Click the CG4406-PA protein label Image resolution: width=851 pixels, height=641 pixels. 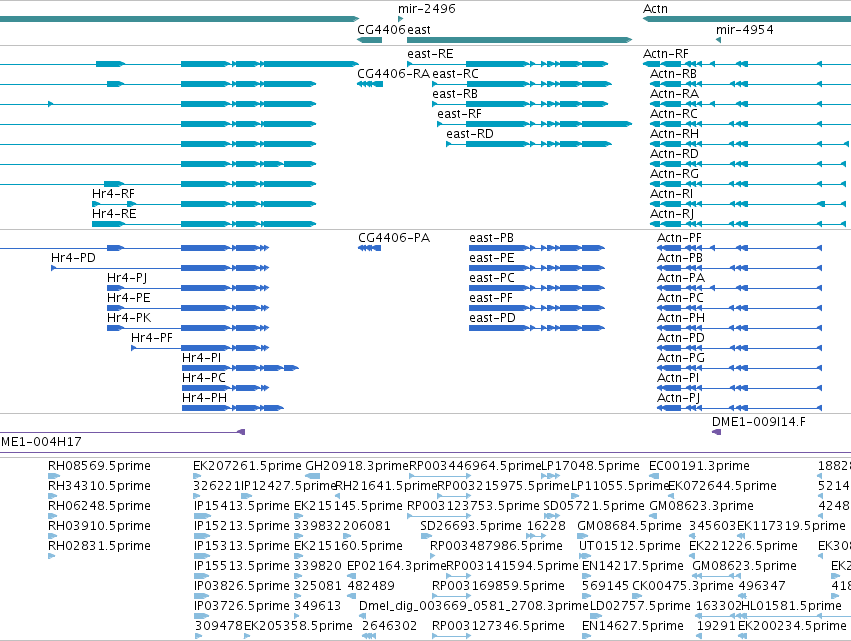[394, 238]
